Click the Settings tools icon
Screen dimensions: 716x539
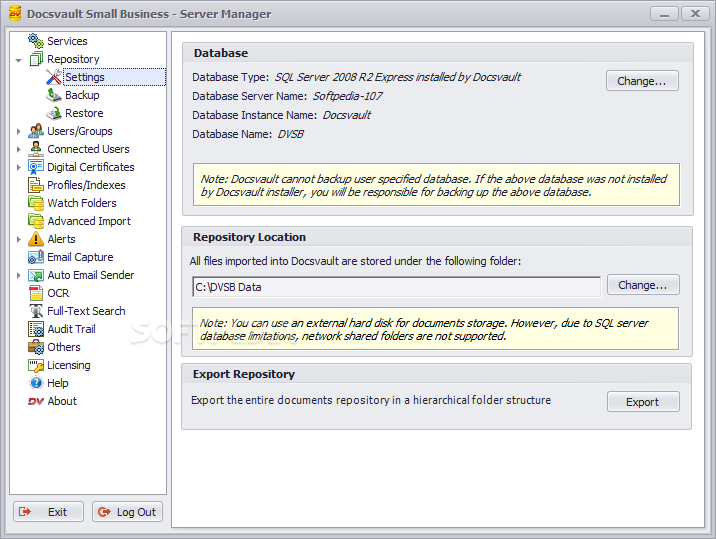click(x=53, y=77)
